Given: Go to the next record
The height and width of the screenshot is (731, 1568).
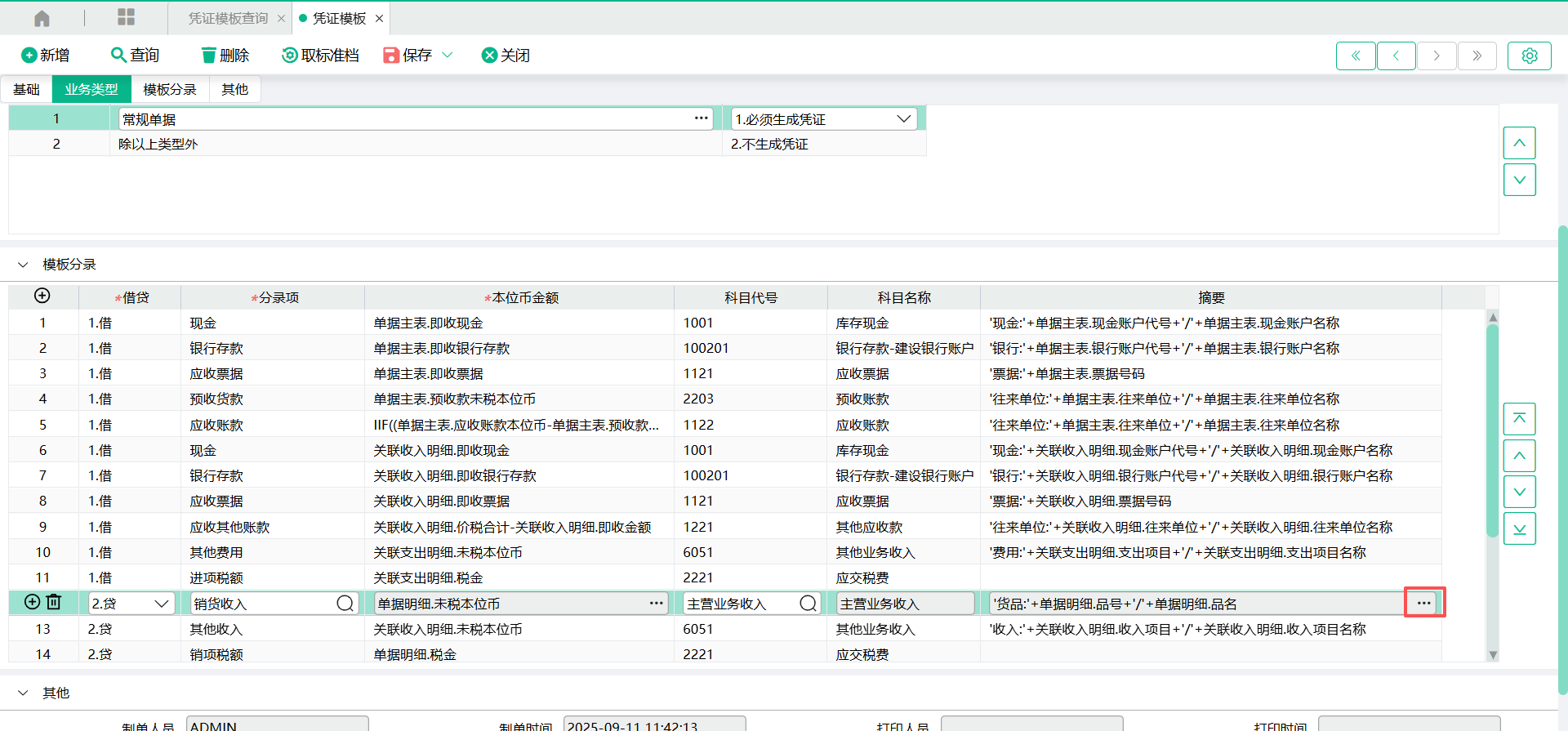Looking at the screenshot, I should click(x=1437, y=56).
